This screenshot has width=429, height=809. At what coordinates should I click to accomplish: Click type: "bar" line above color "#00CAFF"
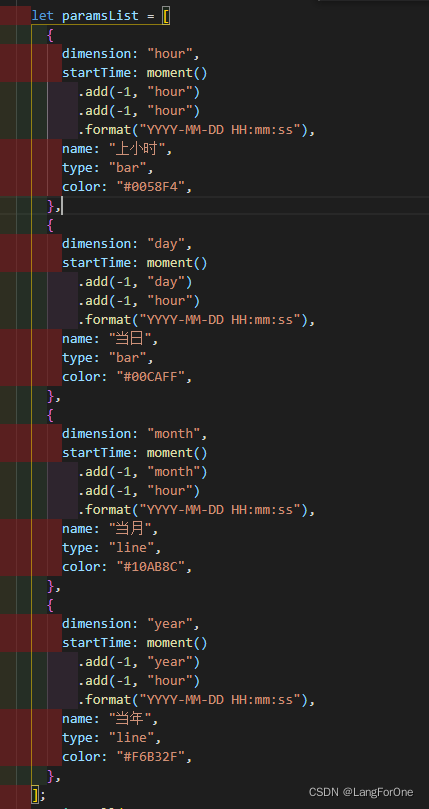pyautogui.click(x=108, y=358)
